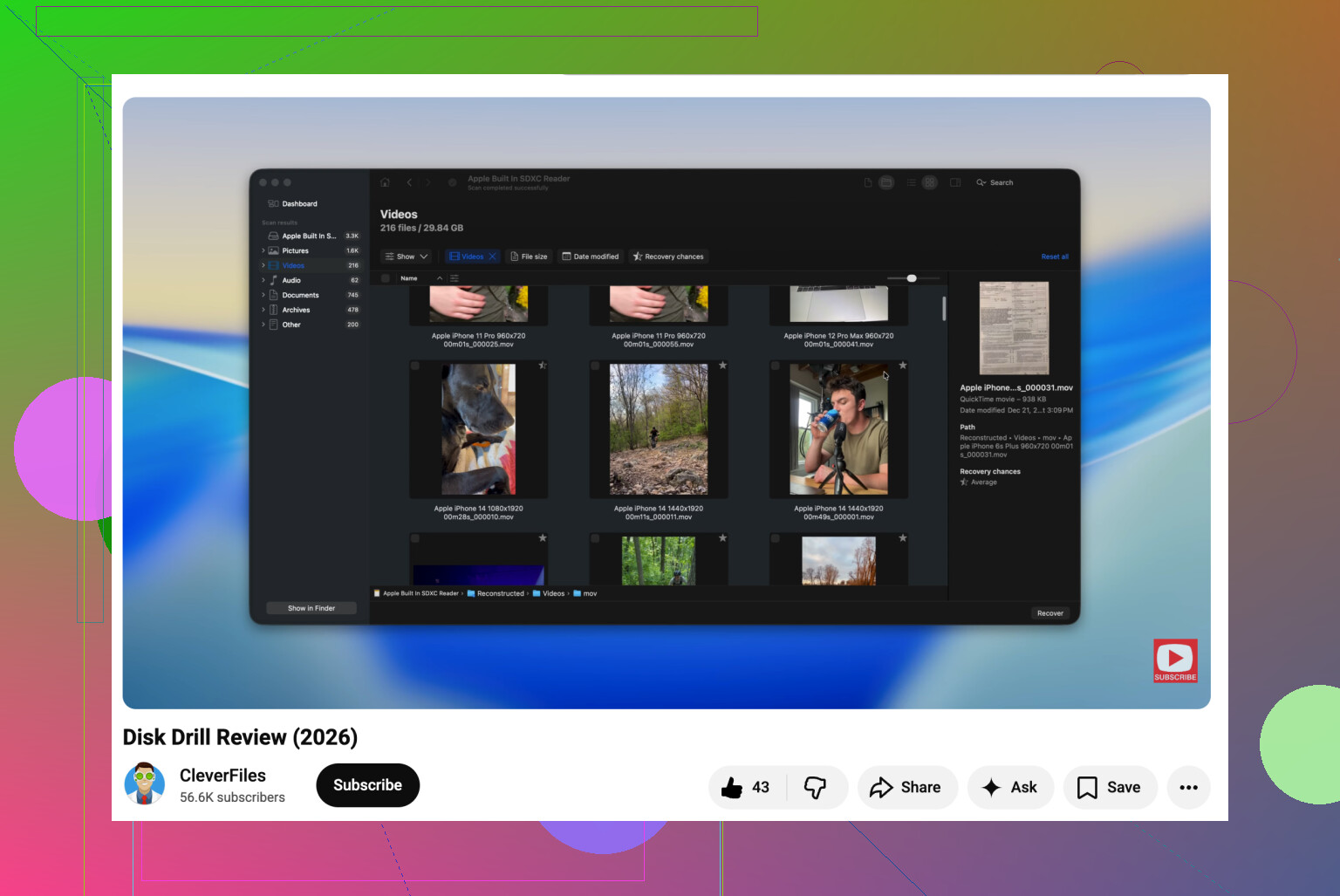This screenshot has width=1340, height=896.
Task: Expand the Archives tree arrow
Action: pos(263,310)
